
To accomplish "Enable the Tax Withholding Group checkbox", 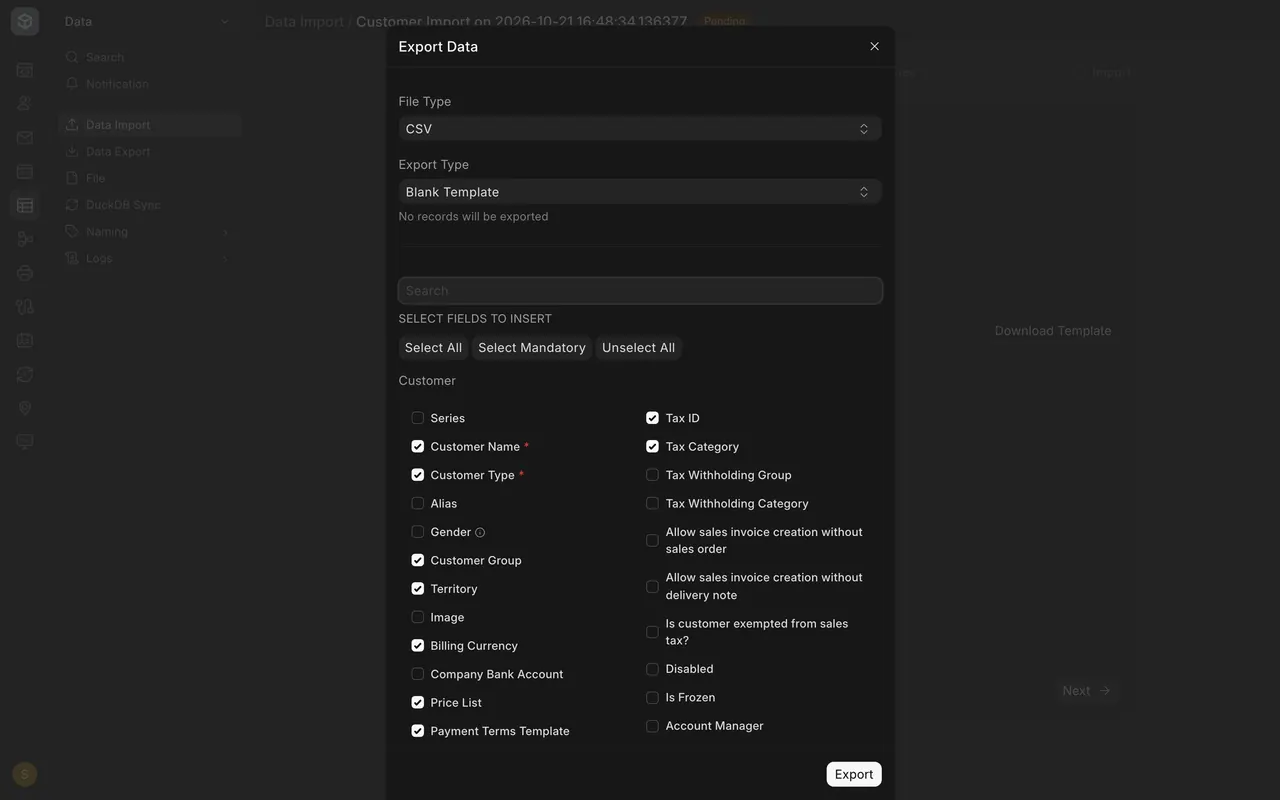I will 652,475.
